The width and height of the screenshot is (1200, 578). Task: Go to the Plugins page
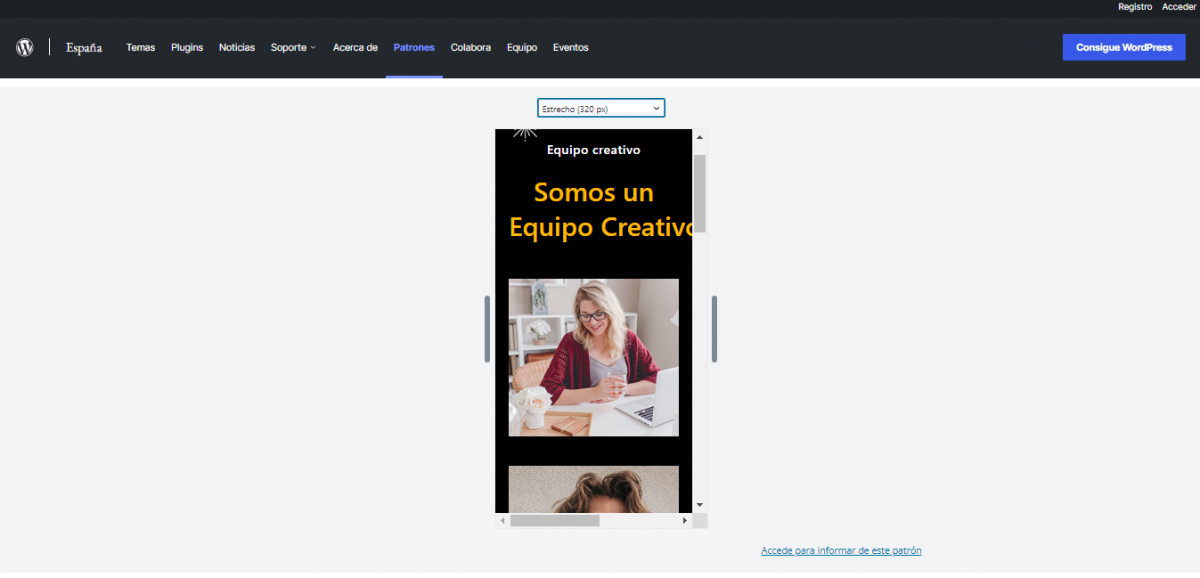tap(187, 47)
